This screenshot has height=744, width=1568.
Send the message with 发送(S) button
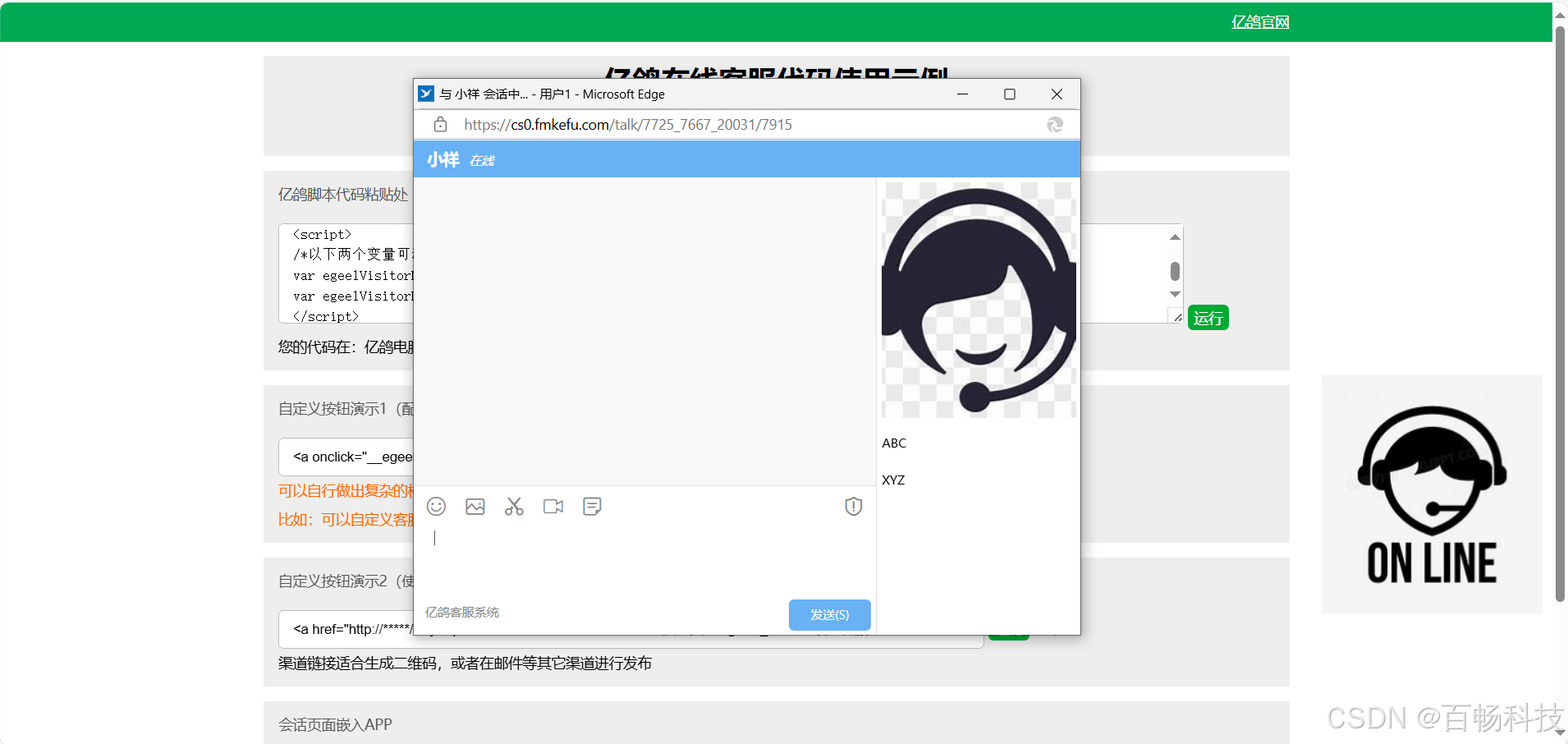(830, 615)
